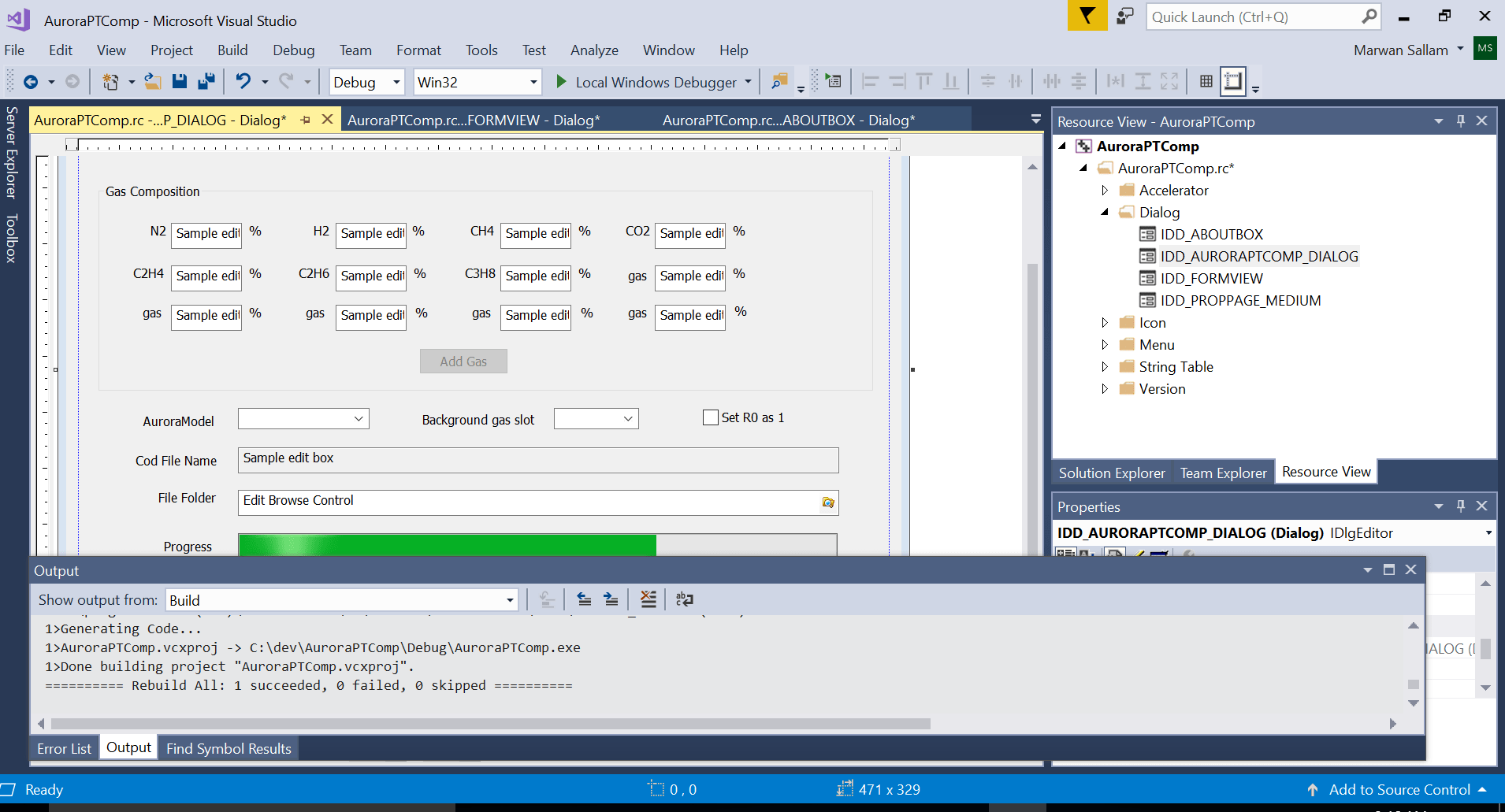
Task: Pin the Resource View panel
Action: coord(1461,121)
